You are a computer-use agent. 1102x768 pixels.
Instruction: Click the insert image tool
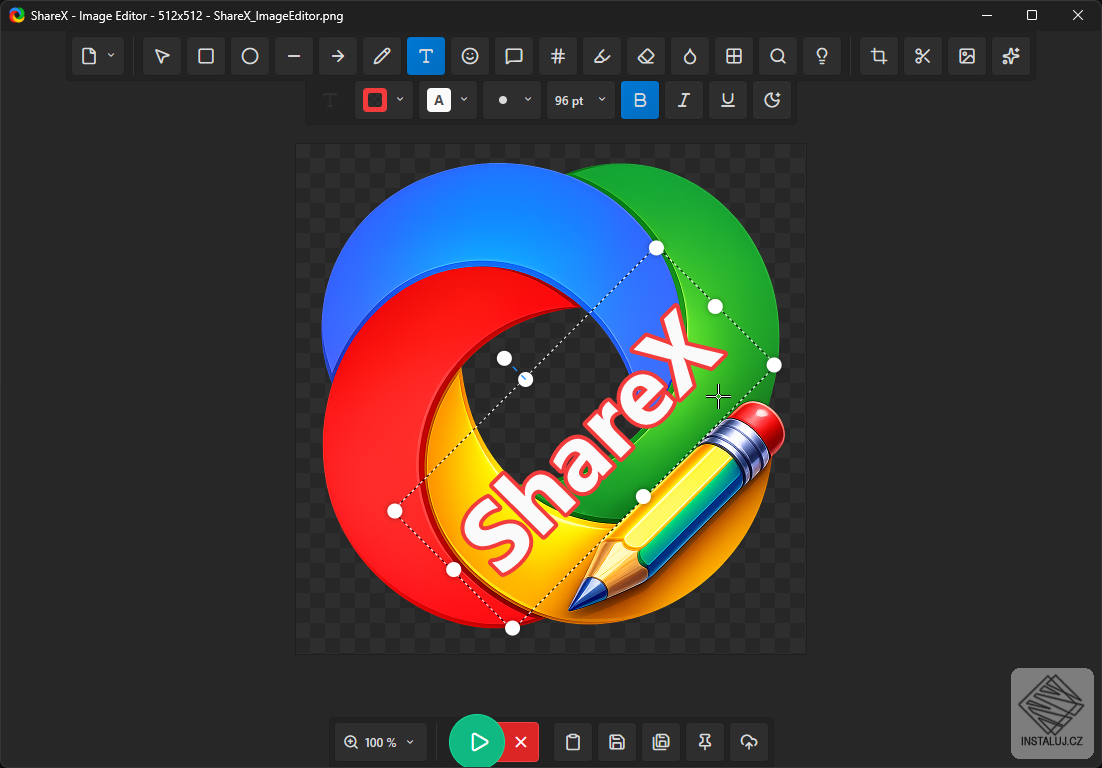[967, 56]
